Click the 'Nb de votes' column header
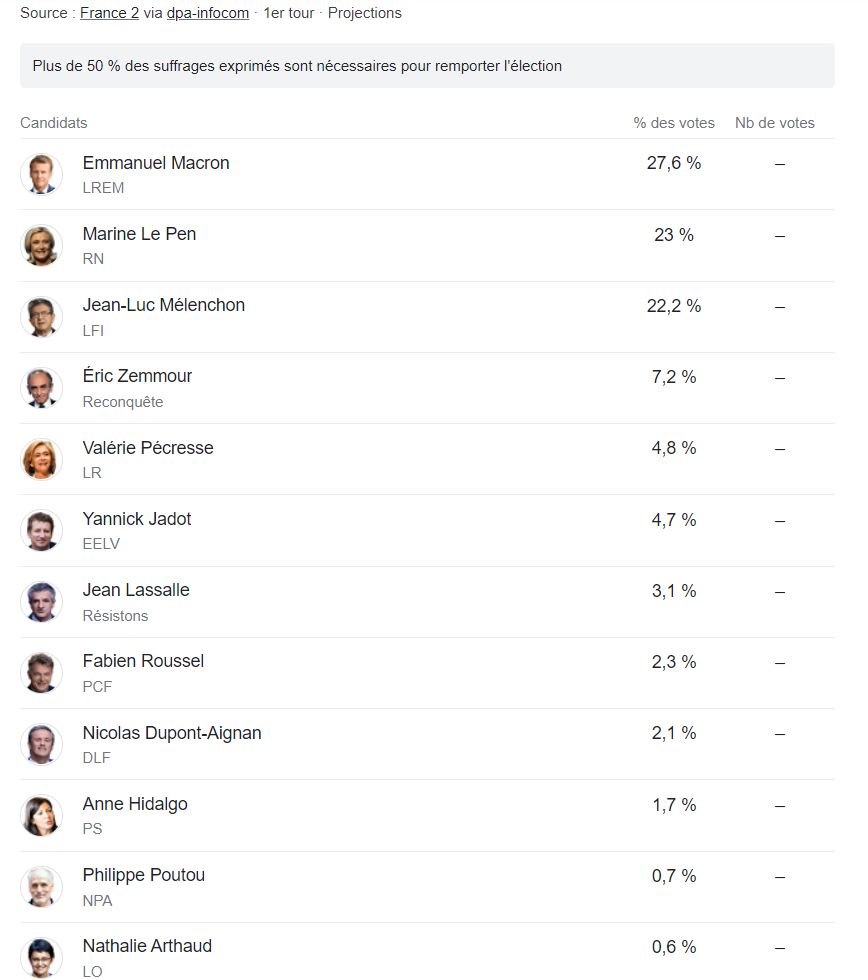The image size is (868, 980). click(x=774, y=123)
